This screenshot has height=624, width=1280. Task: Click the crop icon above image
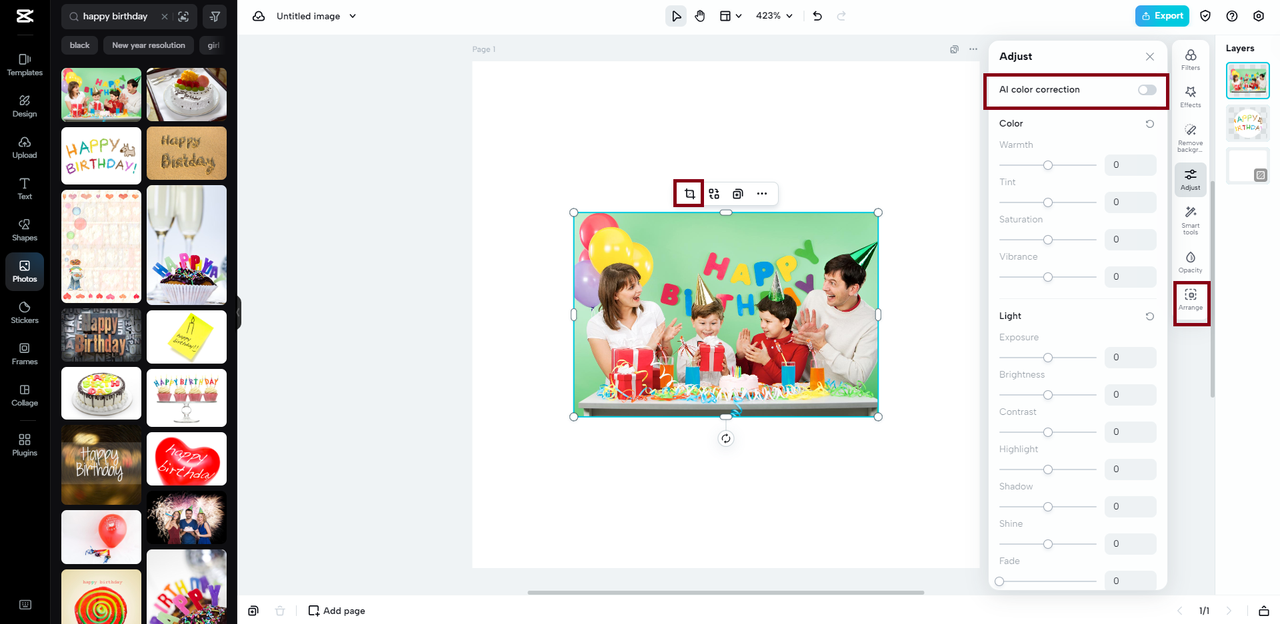coord(689,194)
